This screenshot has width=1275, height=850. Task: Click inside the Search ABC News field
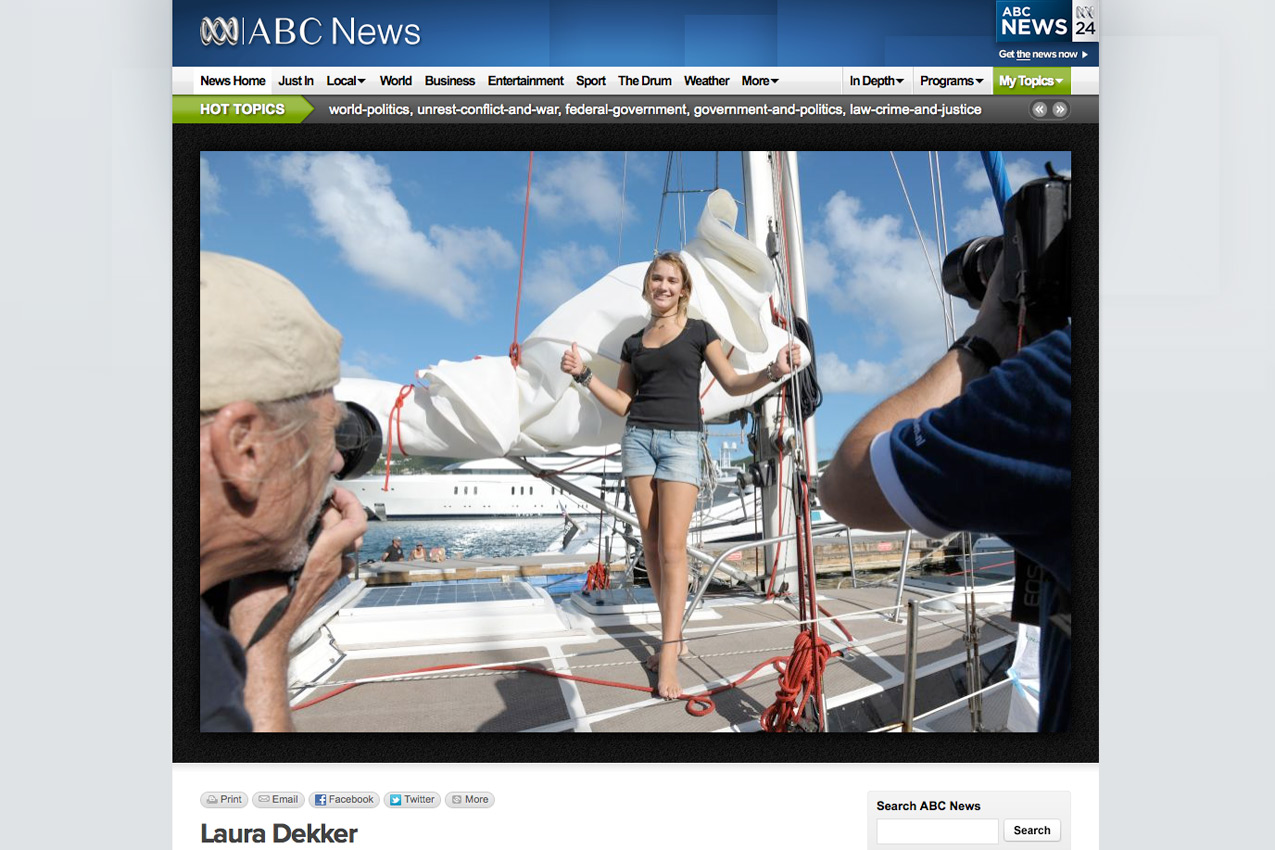(937, 831)
